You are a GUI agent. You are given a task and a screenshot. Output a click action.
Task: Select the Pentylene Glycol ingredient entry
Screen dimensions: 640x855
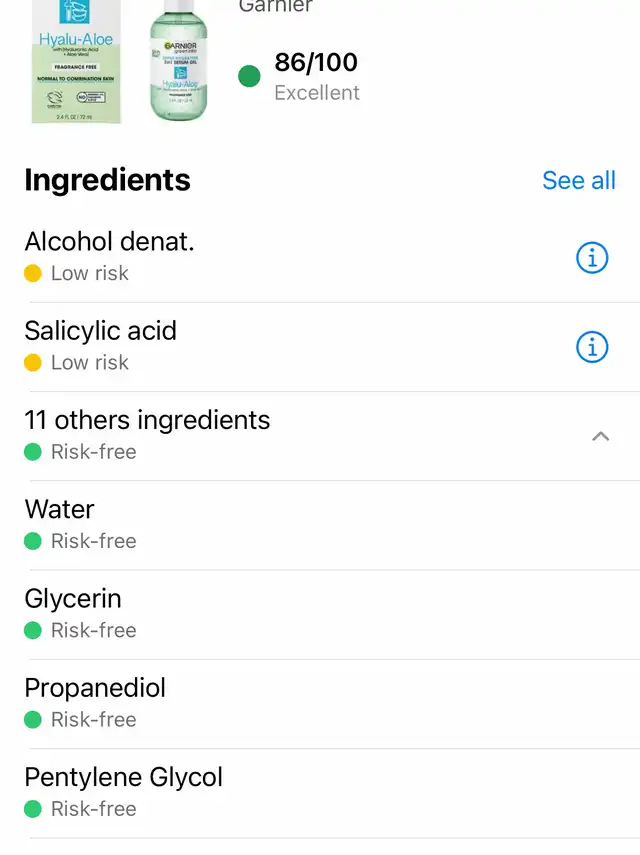click(x=320, y=794)
